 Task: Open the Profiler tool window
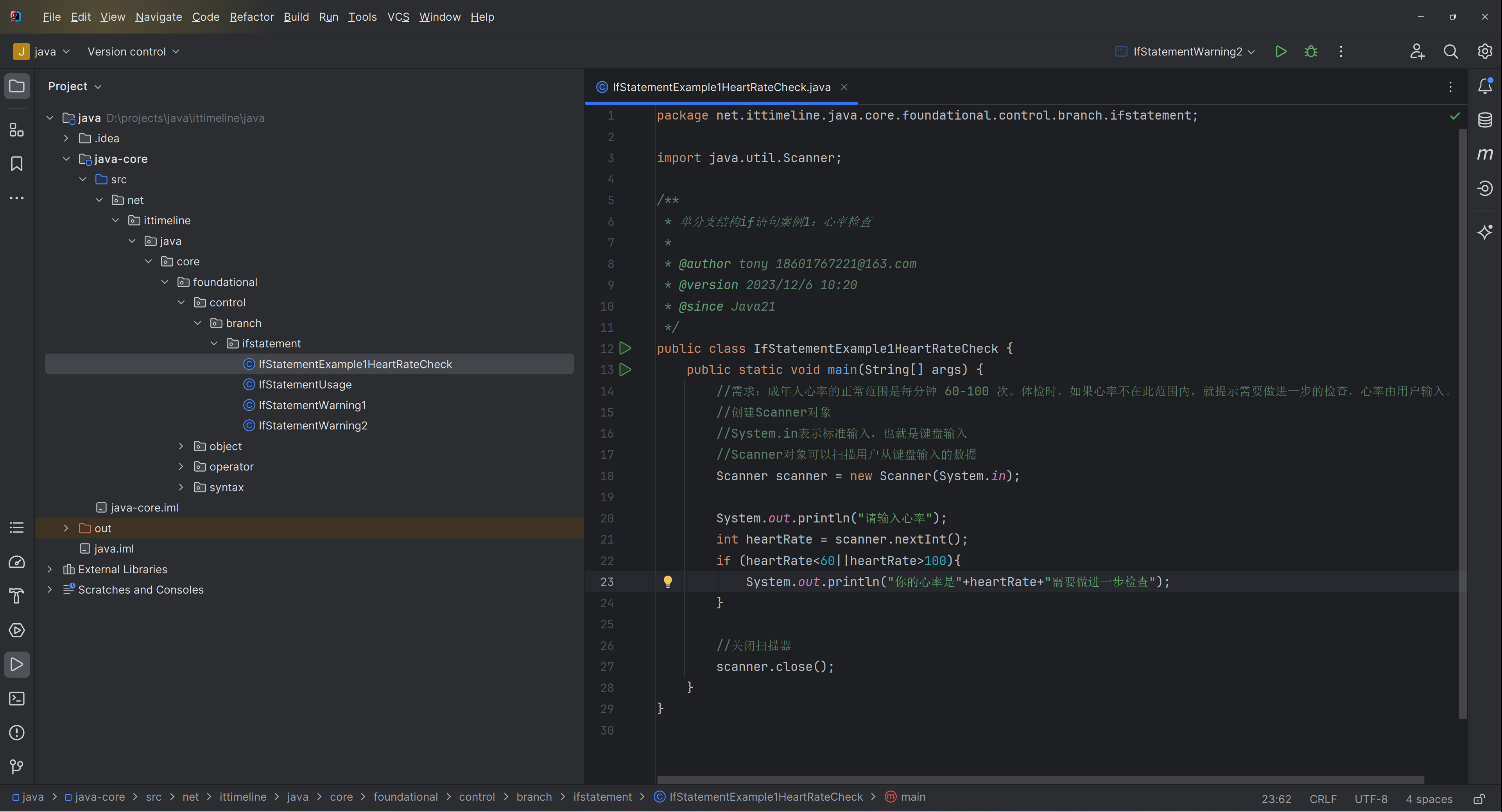[17, 562]
